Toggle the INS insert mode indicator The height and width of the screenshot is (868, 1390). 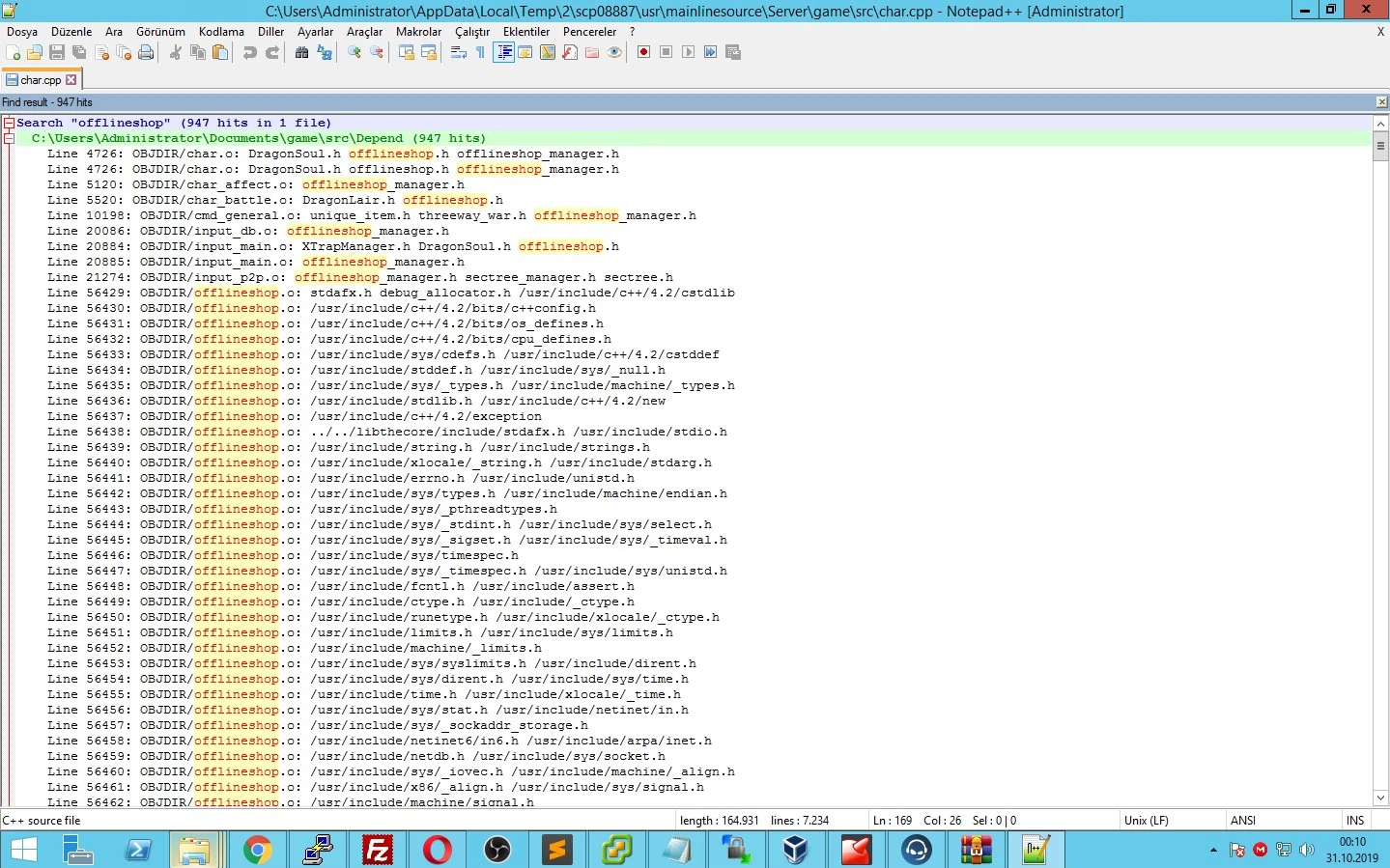click(1354, 821)
